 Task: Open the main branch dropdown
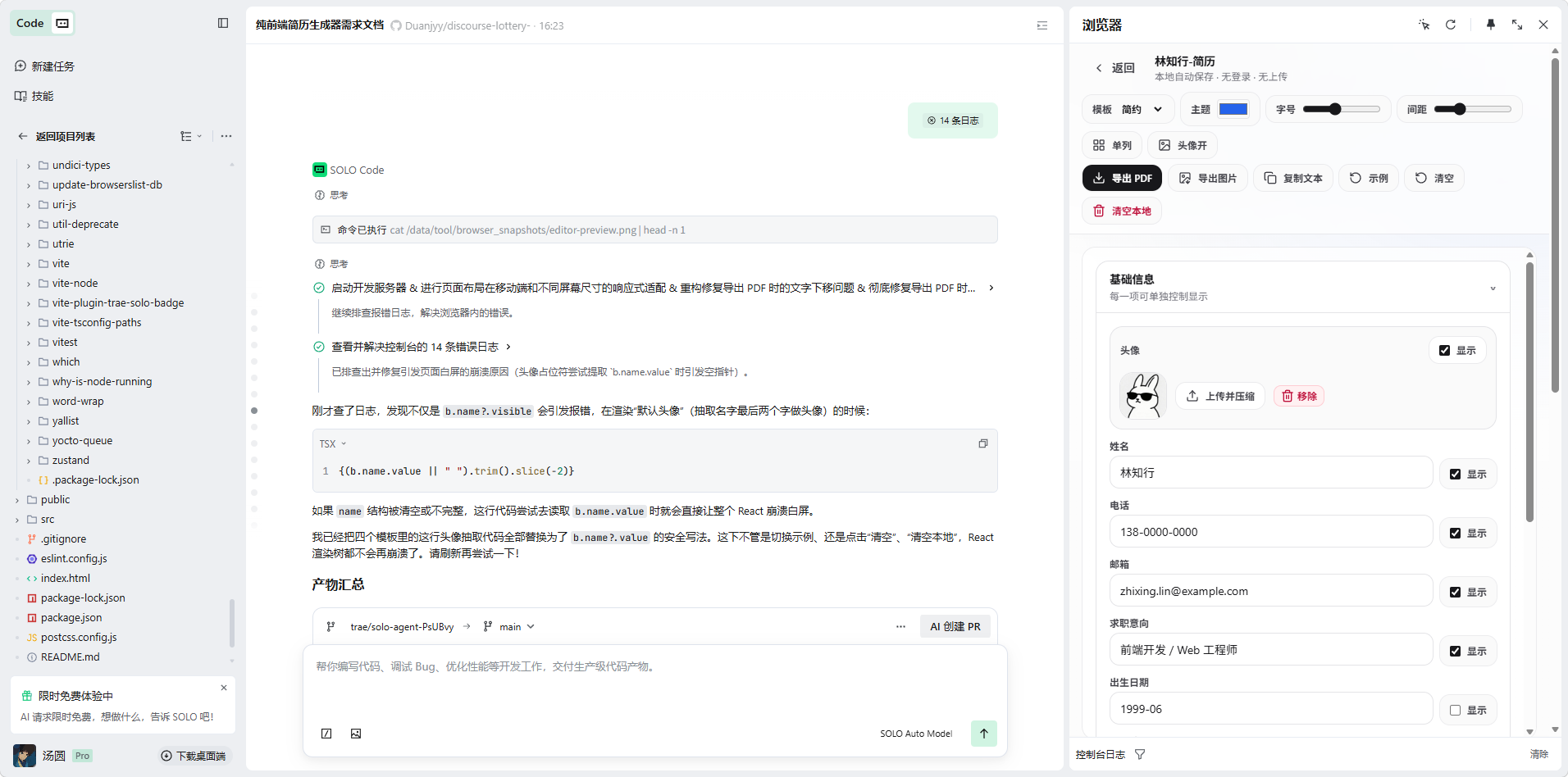pos(510,627)
